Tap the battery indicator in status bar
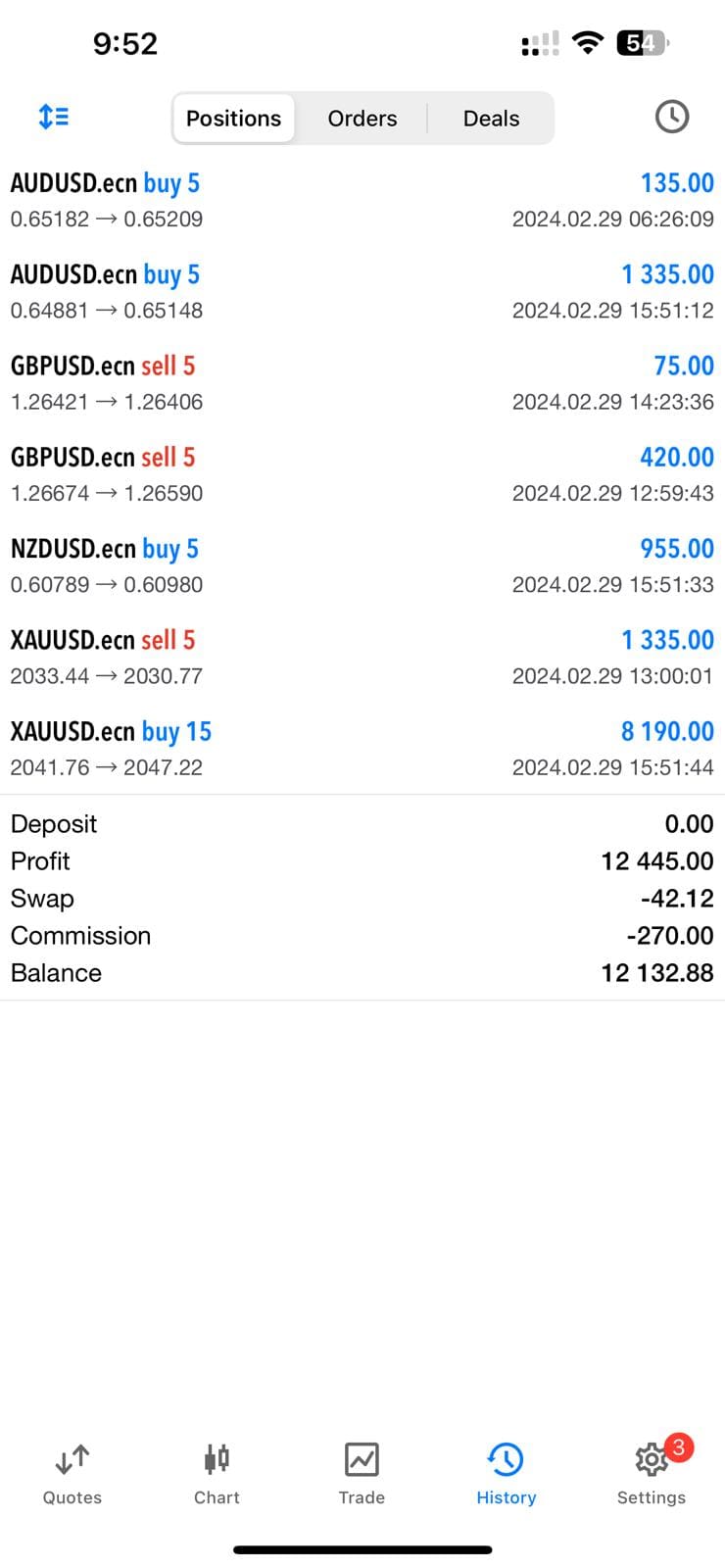 click(x=643, y=43)
